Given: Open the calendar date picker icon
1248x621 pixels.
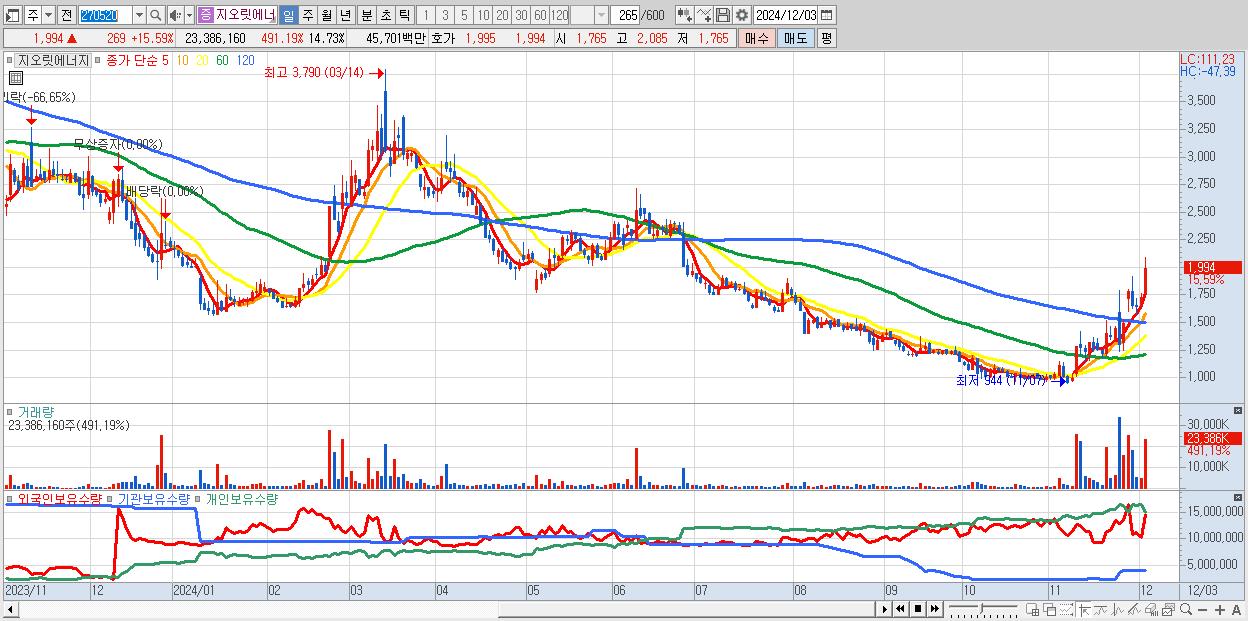Looking at the screenshot, I should pyautogui.click(x=826, y=15).
